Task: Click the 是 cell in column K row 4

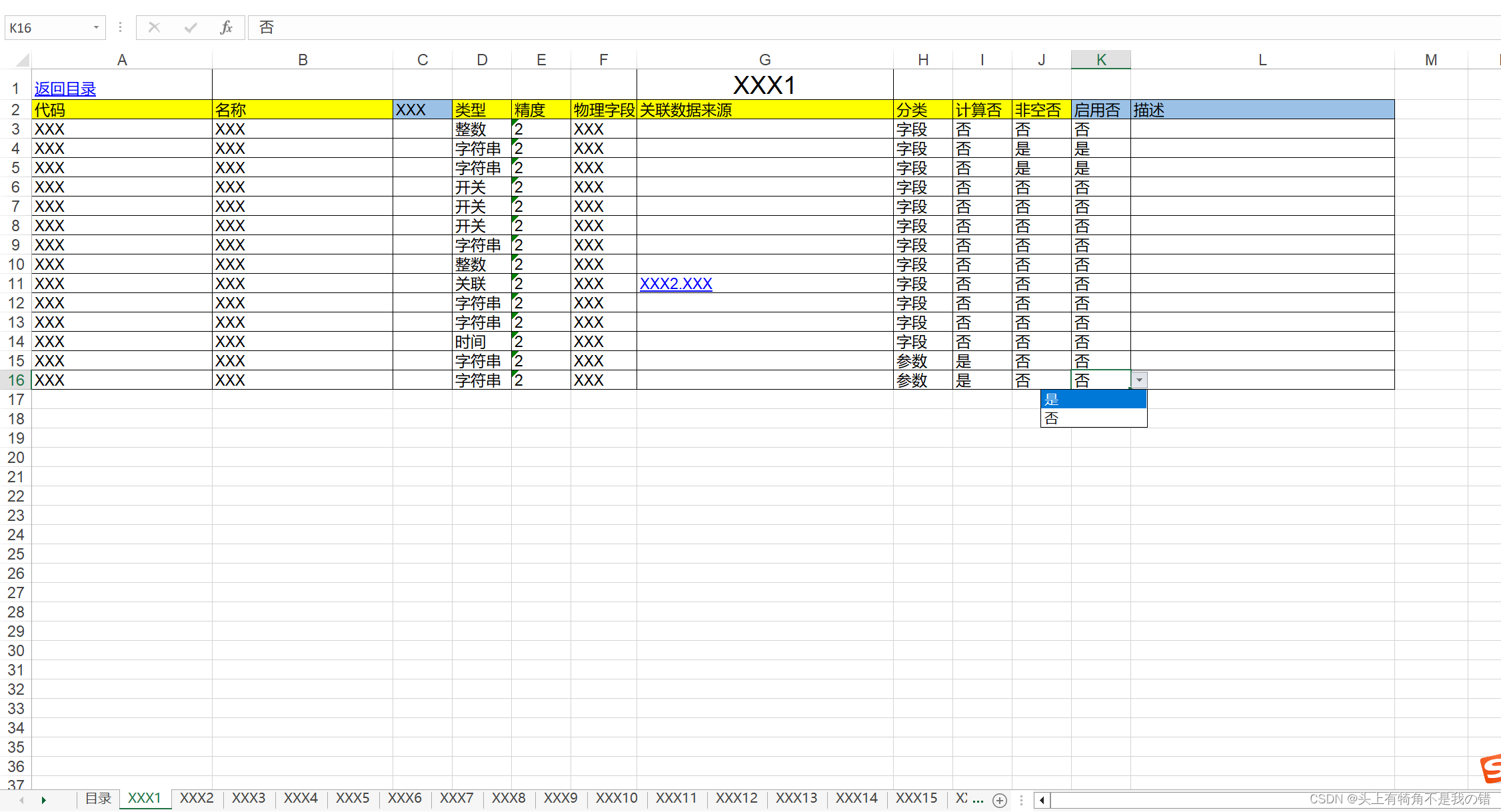Action: click(1101, 148)
